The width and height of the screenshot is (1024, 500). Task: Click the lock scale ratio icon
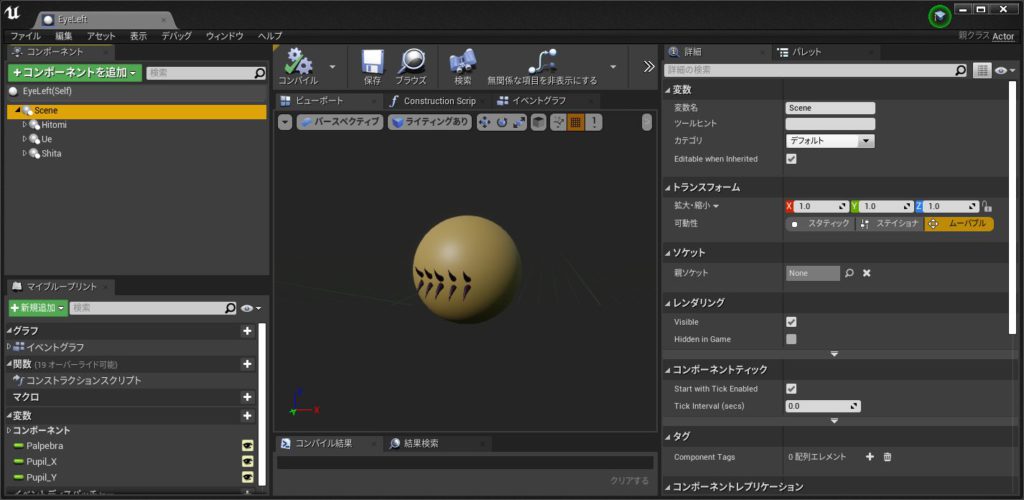987,206
